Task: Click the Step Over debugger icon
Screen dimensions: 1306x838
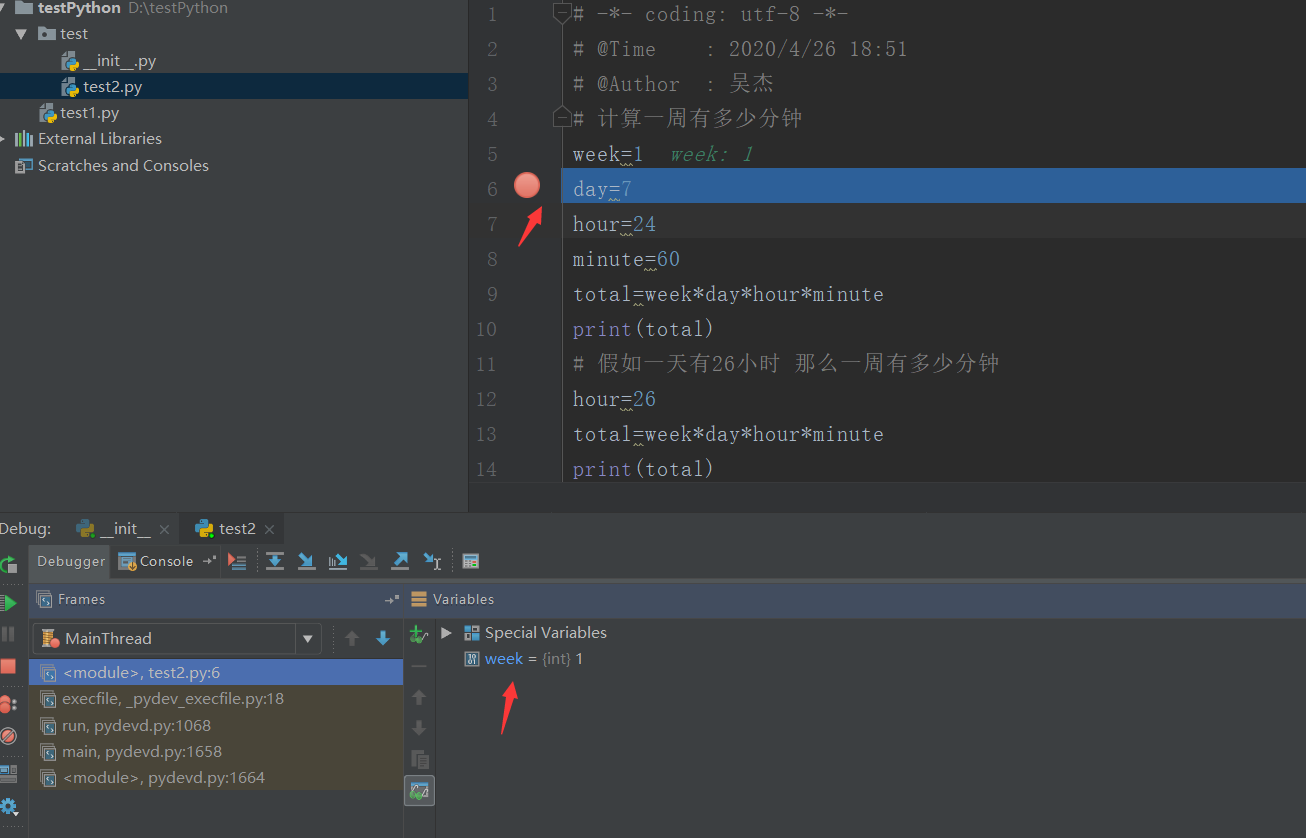Action: coord(275,561)
